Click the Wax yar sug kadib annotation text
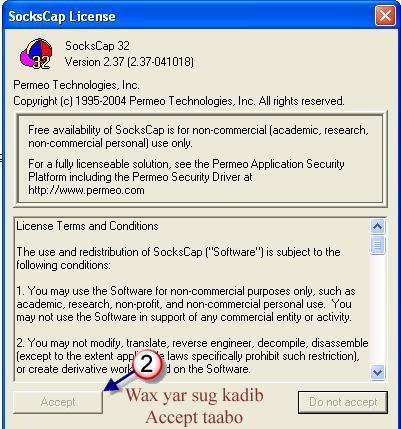The width and height of the screenshot is (401, 429). coord(194,396)
